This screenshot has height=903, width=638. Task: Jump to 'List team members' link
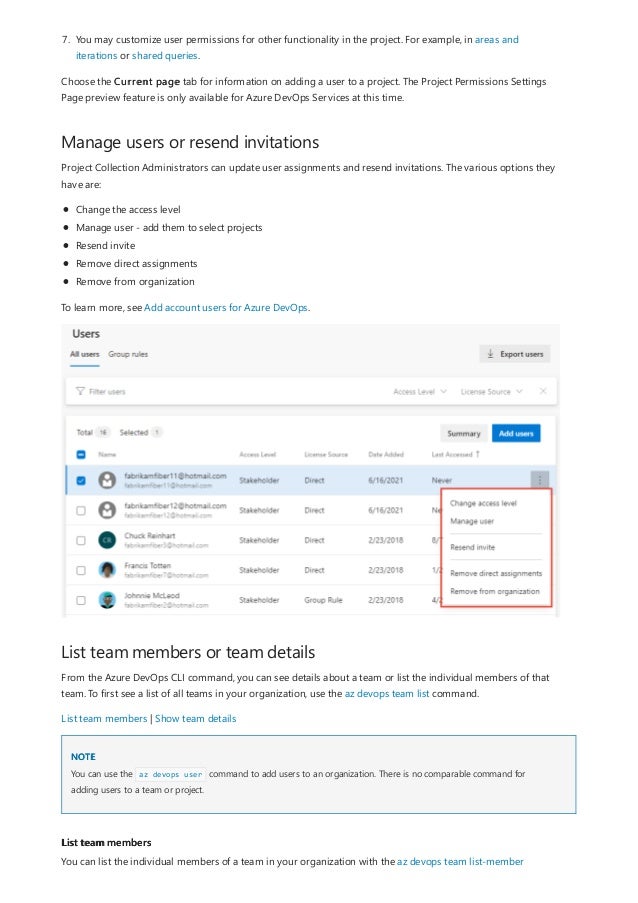(104, 719)
